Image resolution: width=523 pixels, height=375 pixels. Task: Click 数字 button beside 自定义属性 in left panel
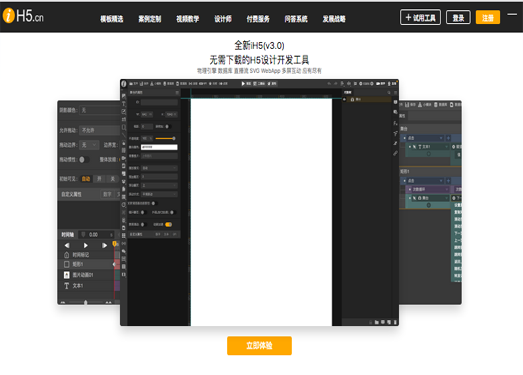click(x=107, y=194)
